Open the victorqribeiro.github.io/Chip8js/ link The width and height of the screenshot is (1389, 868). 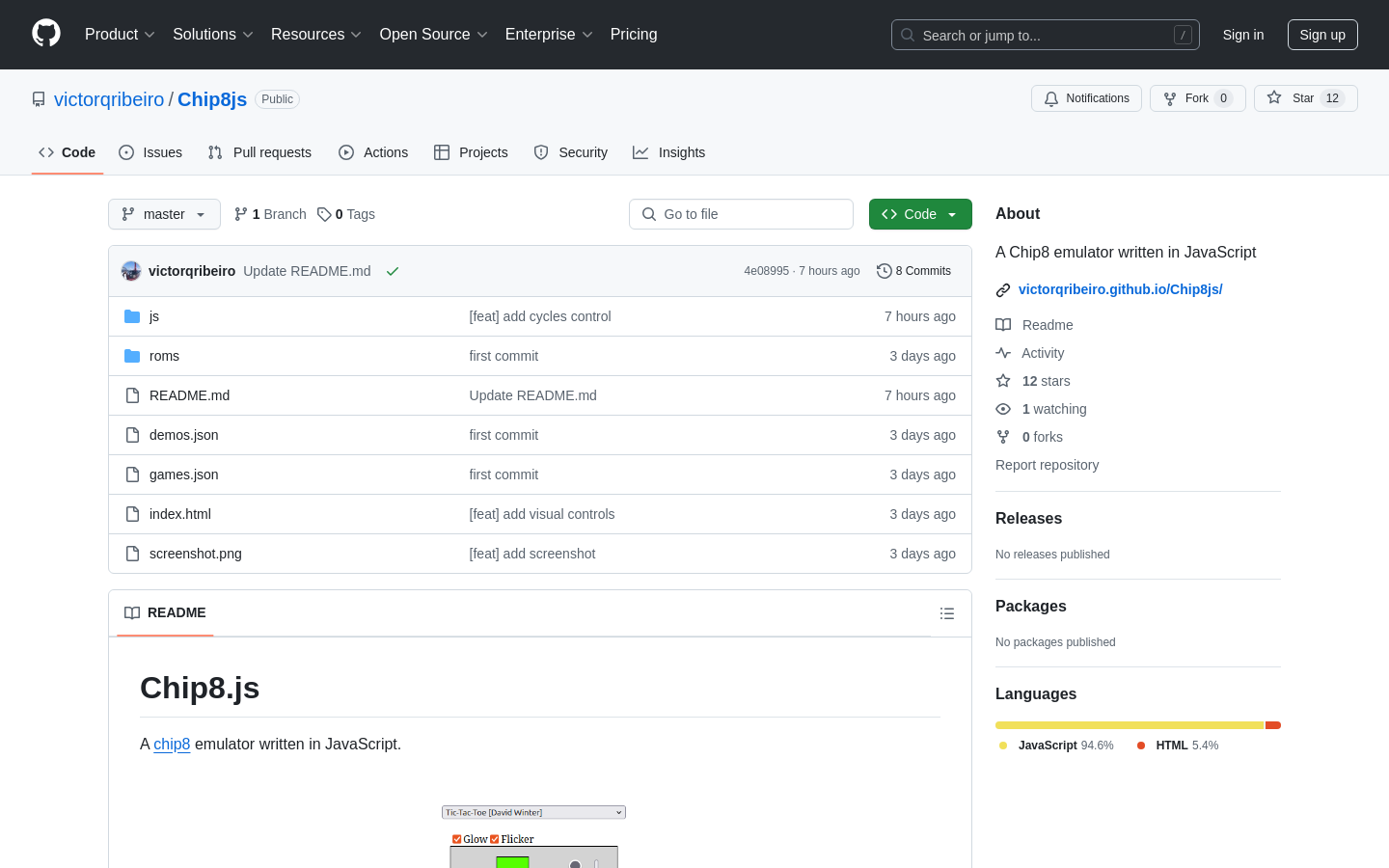(1120, 289)
